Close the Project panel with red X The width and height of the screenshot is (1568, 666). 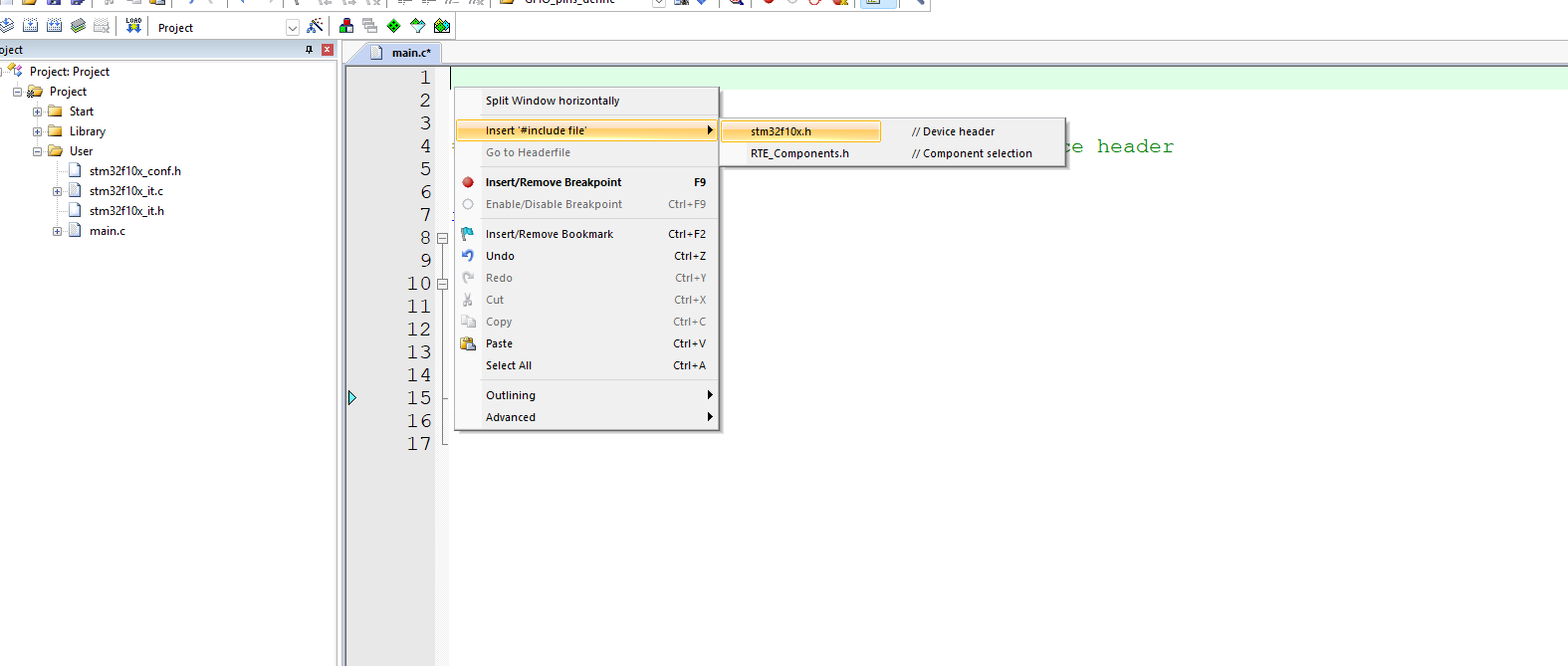[x=328, y=50]
